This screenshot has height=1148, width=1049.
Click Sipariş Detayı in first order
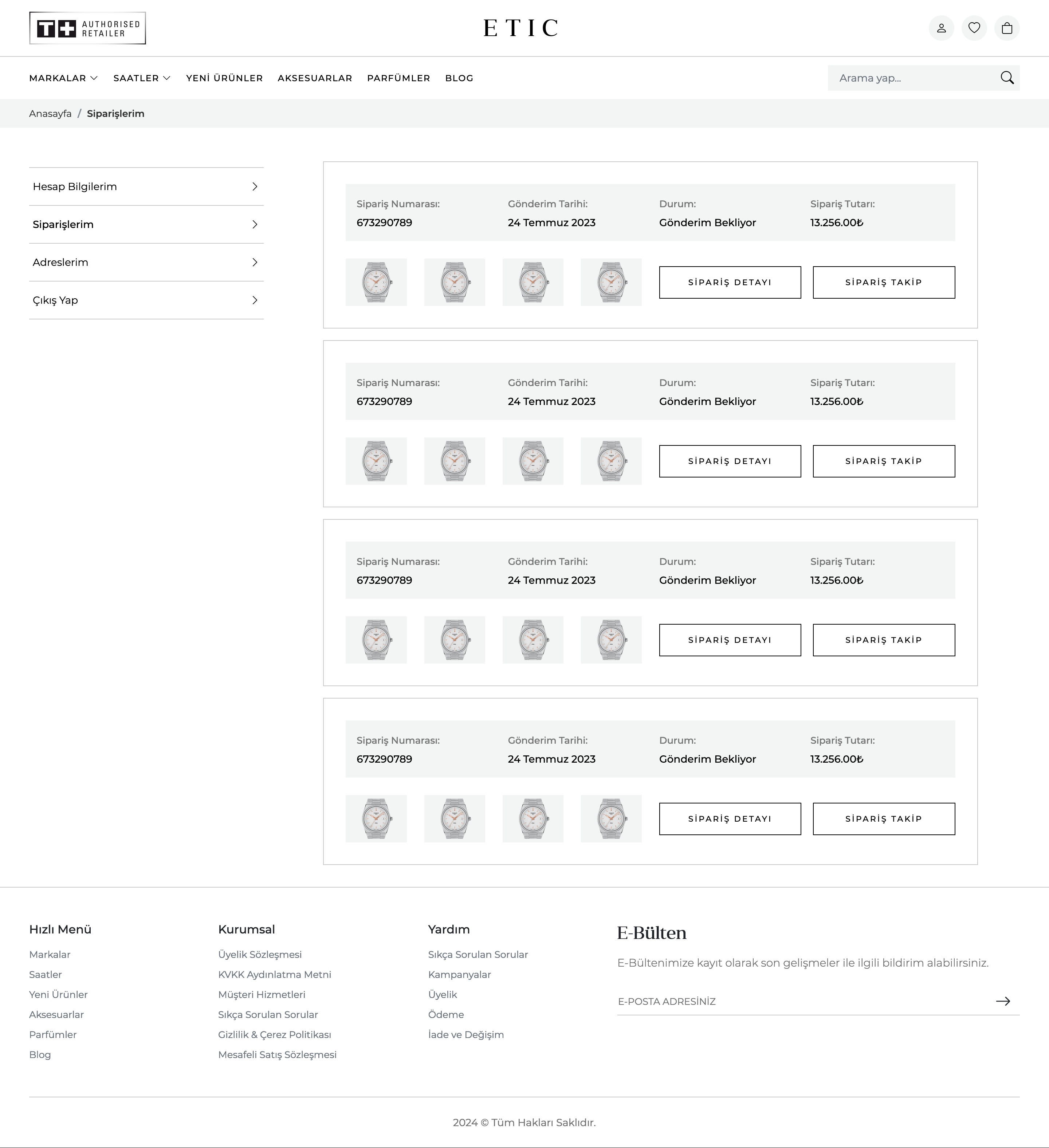click(x=730, y=282)
